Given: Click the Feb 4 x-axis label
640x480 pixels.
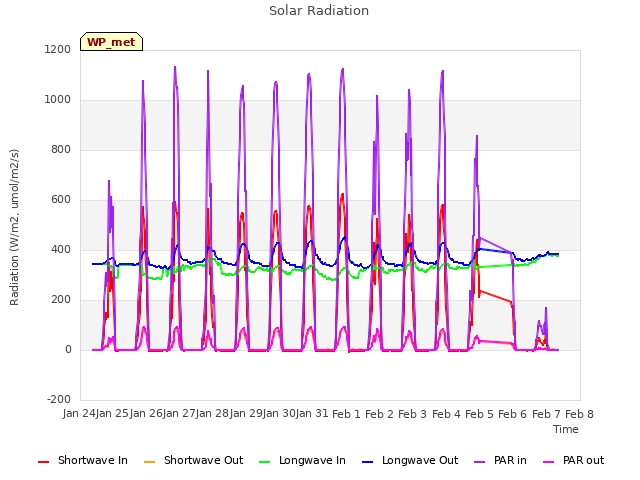Looking at the screenshot, I should point(446,414).
